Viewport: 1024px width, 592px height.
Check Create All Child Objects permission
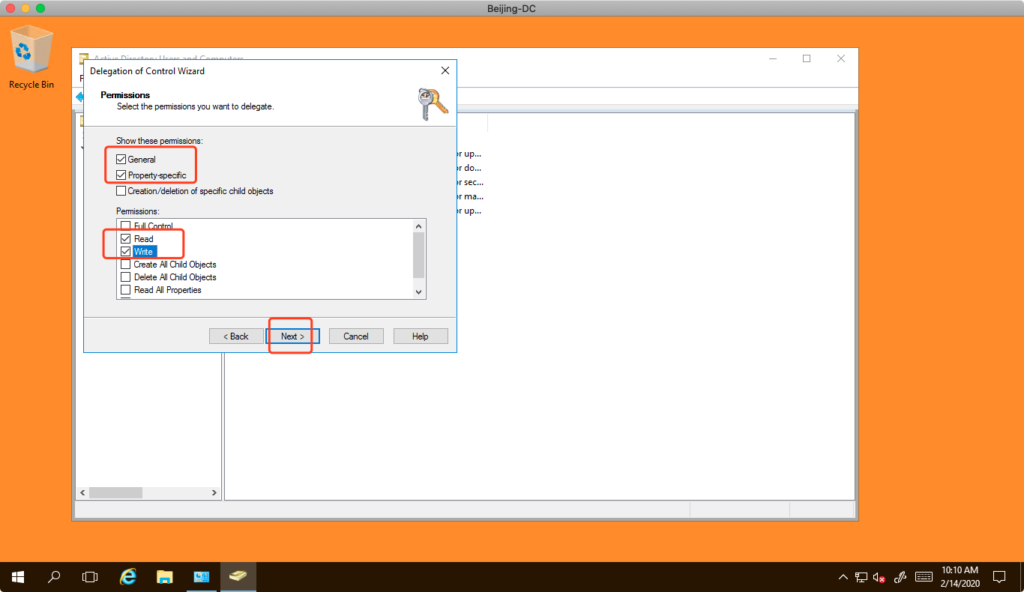125,264
